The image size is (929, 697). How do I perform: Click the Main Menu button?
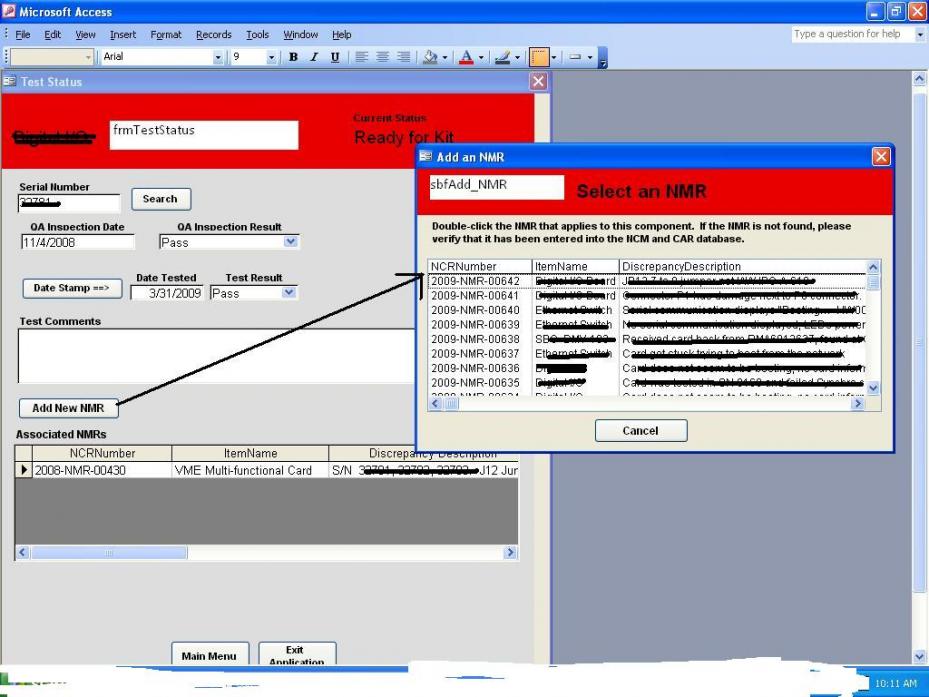tap(210, 654)
